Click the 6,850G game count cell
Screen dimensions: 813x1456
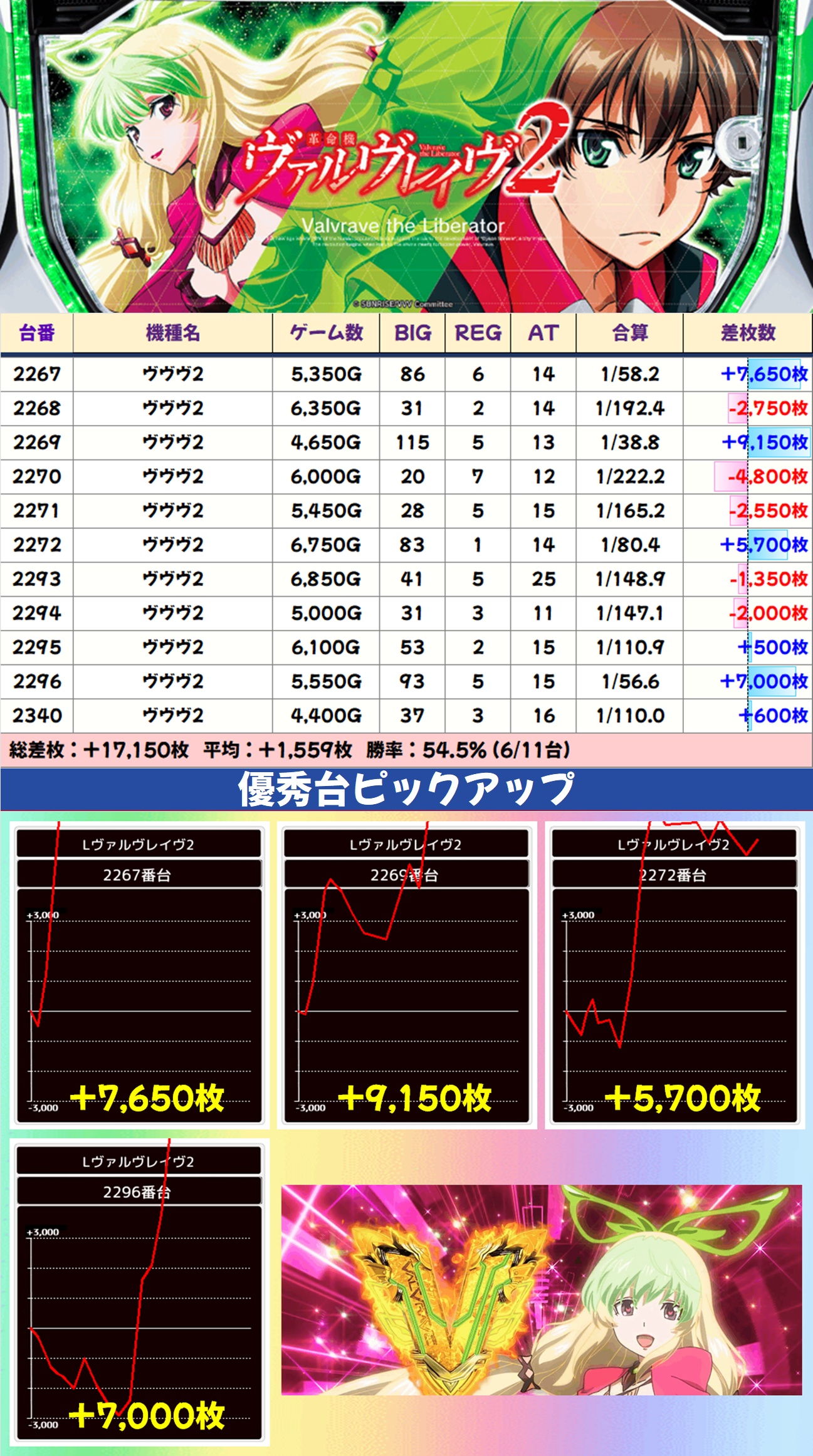(326, 579)
